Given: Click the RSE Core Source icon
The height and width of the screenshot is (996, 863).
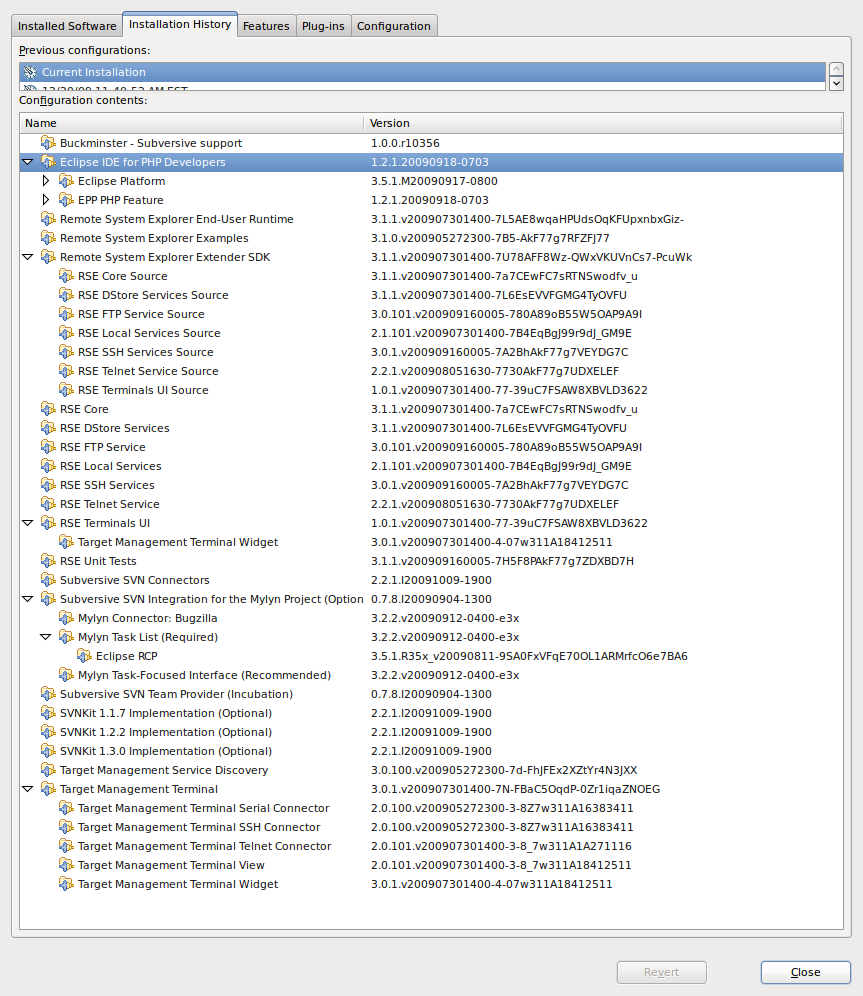Looking at the screenshot, I should pos(66,276).
